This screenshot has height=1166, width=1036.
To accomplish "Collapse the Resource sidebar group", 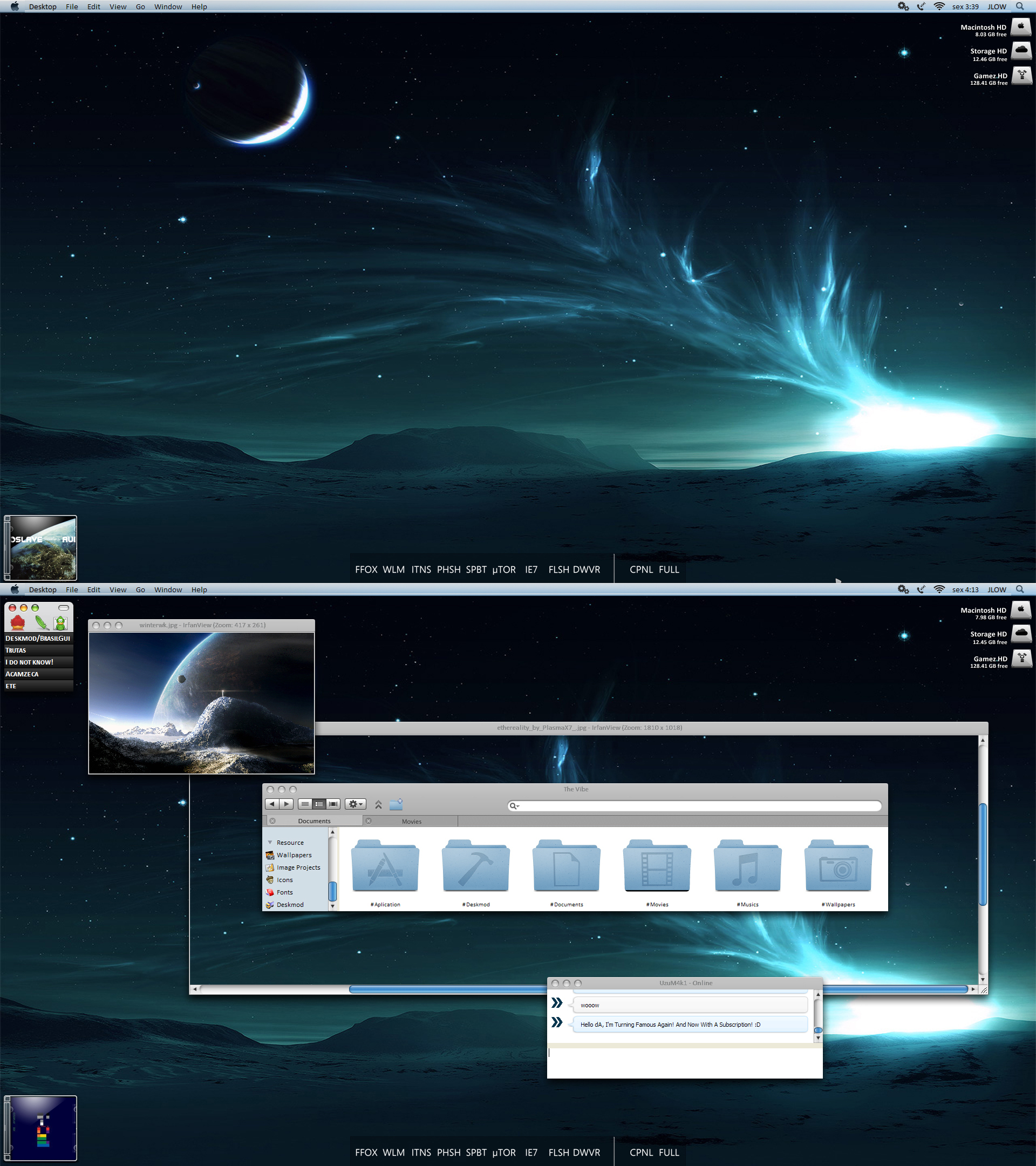I will click(x=270, y=842).
